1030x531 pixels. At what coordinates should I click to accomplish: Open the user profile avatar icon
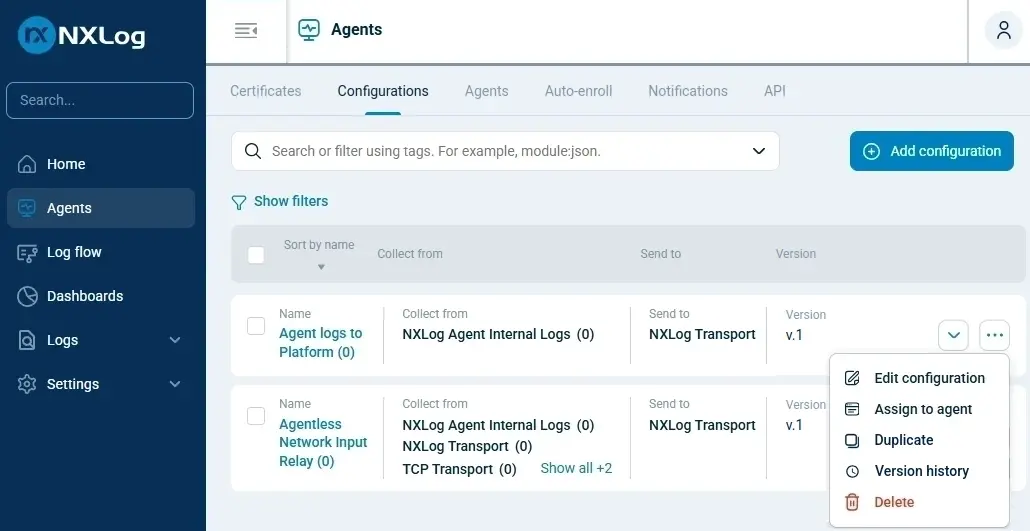[x=1003, y=30]
